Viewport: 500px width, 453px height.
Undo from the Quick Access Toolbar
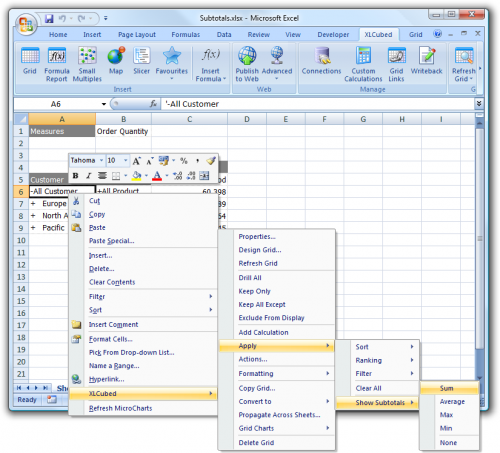coord(62,18)
